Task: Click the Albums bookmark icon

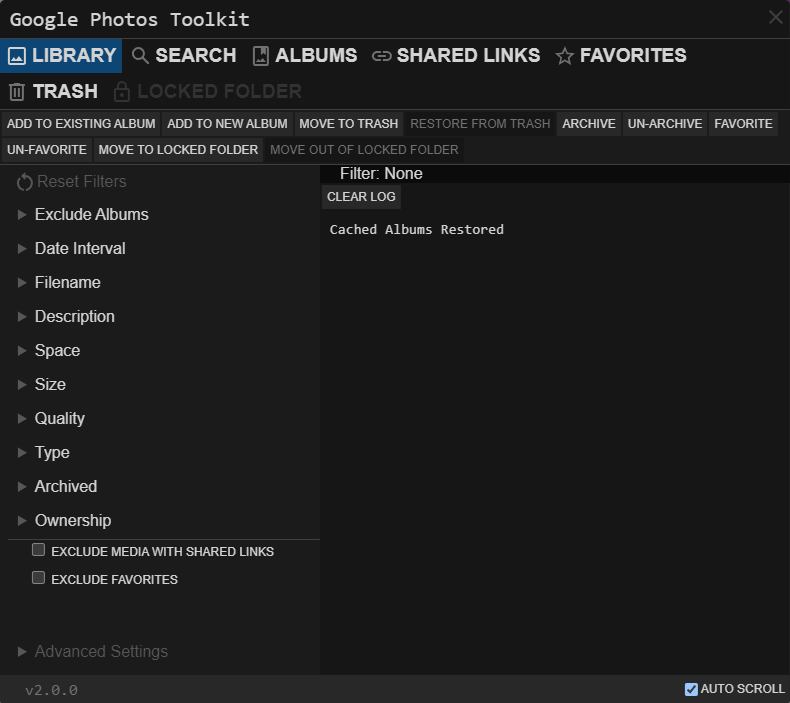Action: (260, 56)
